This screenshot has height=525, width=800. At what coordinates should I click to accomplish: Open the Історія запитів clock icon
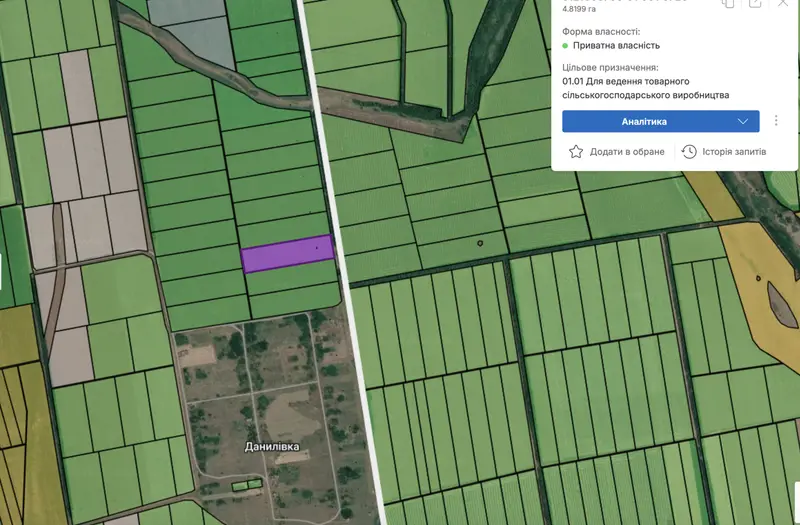tap(689, 152)
